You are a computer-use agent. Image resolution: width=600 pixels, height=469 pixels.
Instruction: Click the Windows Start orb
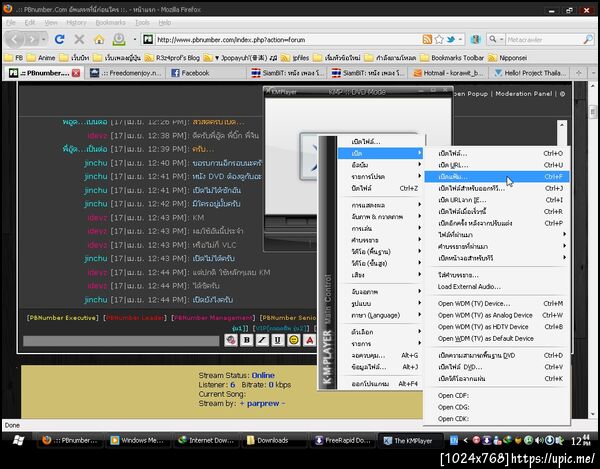17,440
